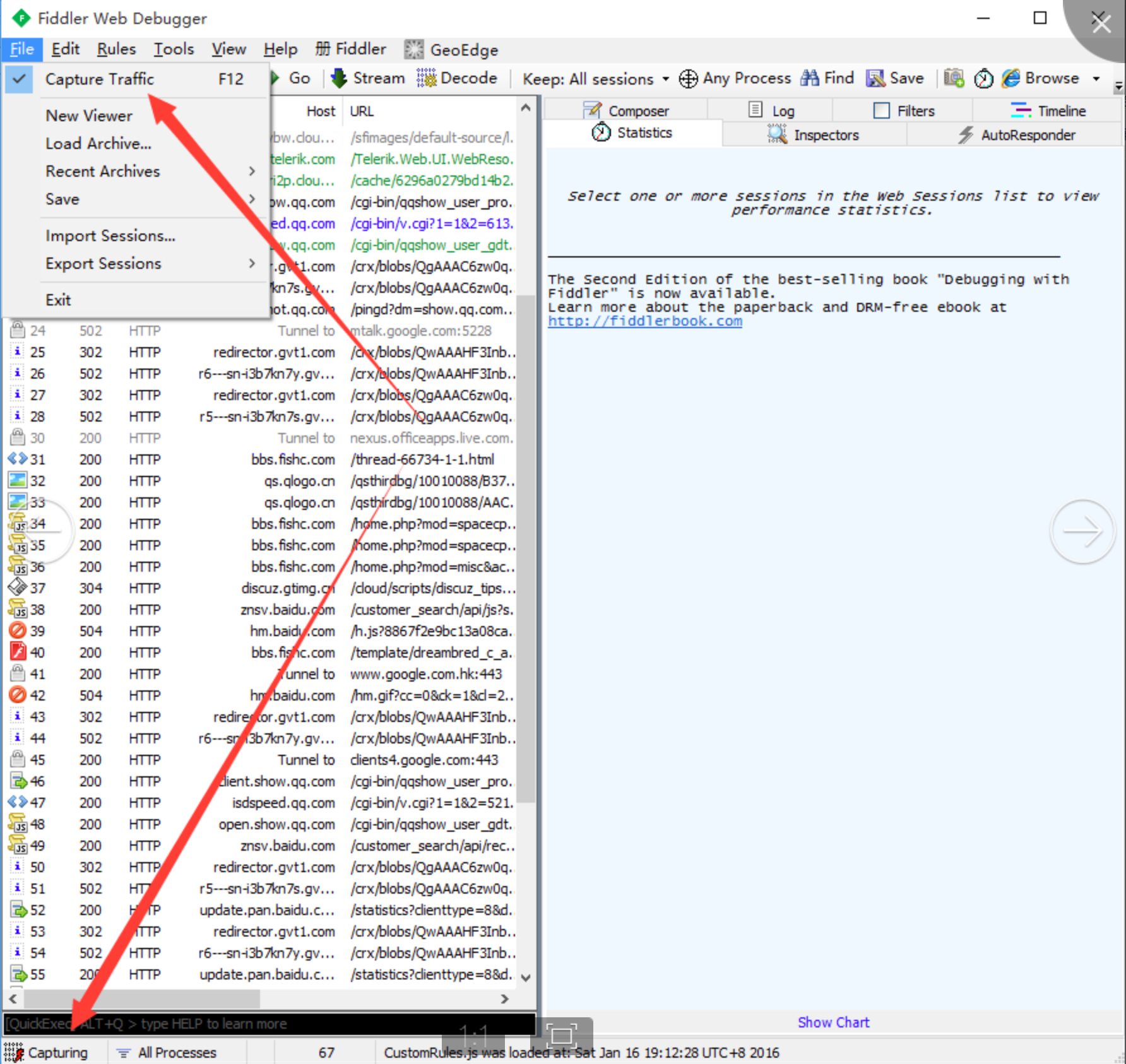Viewport: 1126px width, 1064px height.
Task: Click next image arrow on right overlay
Action: pos(1082,531)
